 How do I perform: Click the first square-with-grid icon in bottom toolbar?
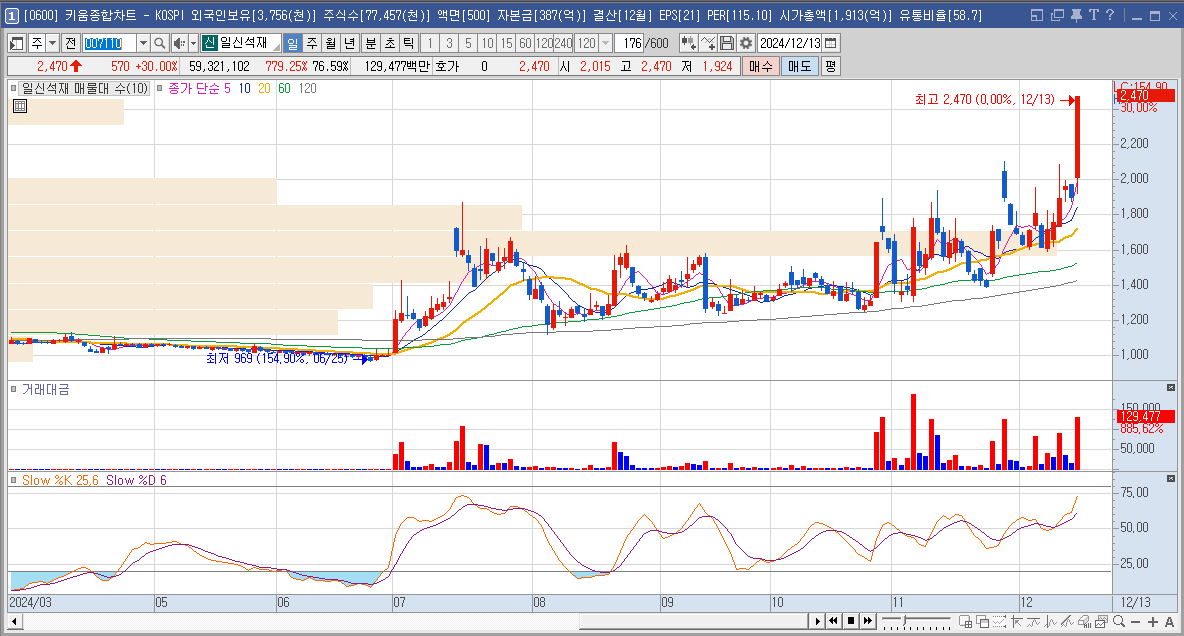[965, 622]
